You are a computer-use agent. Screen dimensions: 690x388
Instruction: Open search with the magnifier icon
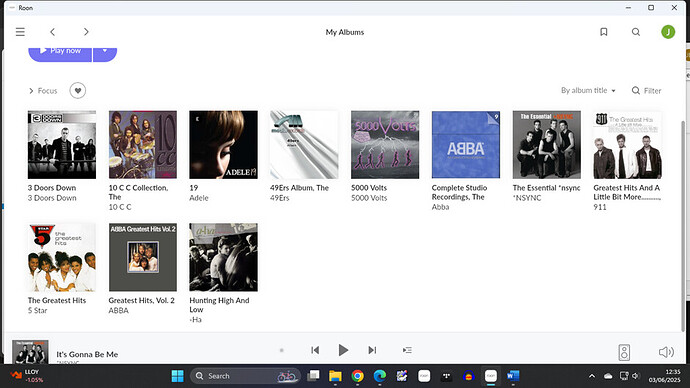636,32
